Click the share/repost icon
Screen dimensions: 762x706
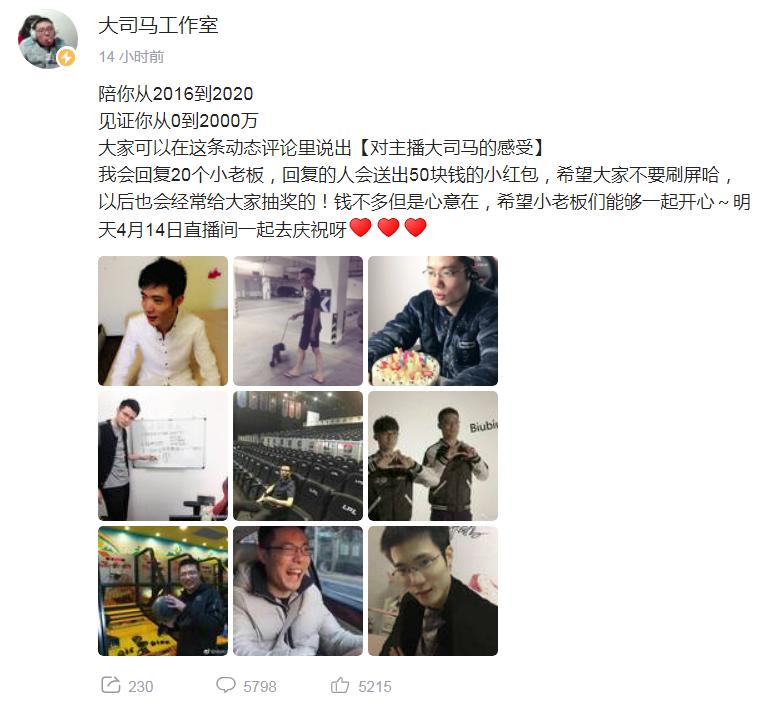click(x=110, y=685)
